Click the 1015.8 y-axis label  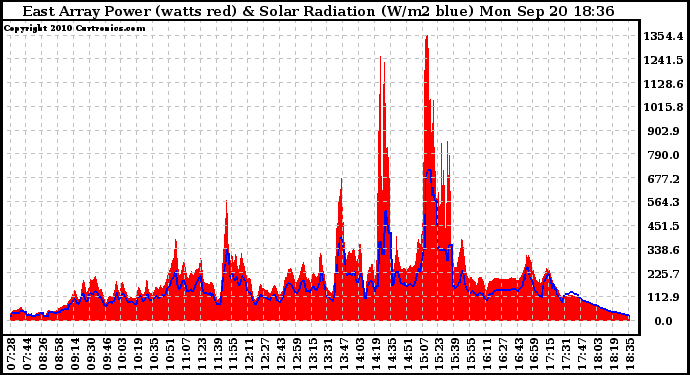click(664, 107)
